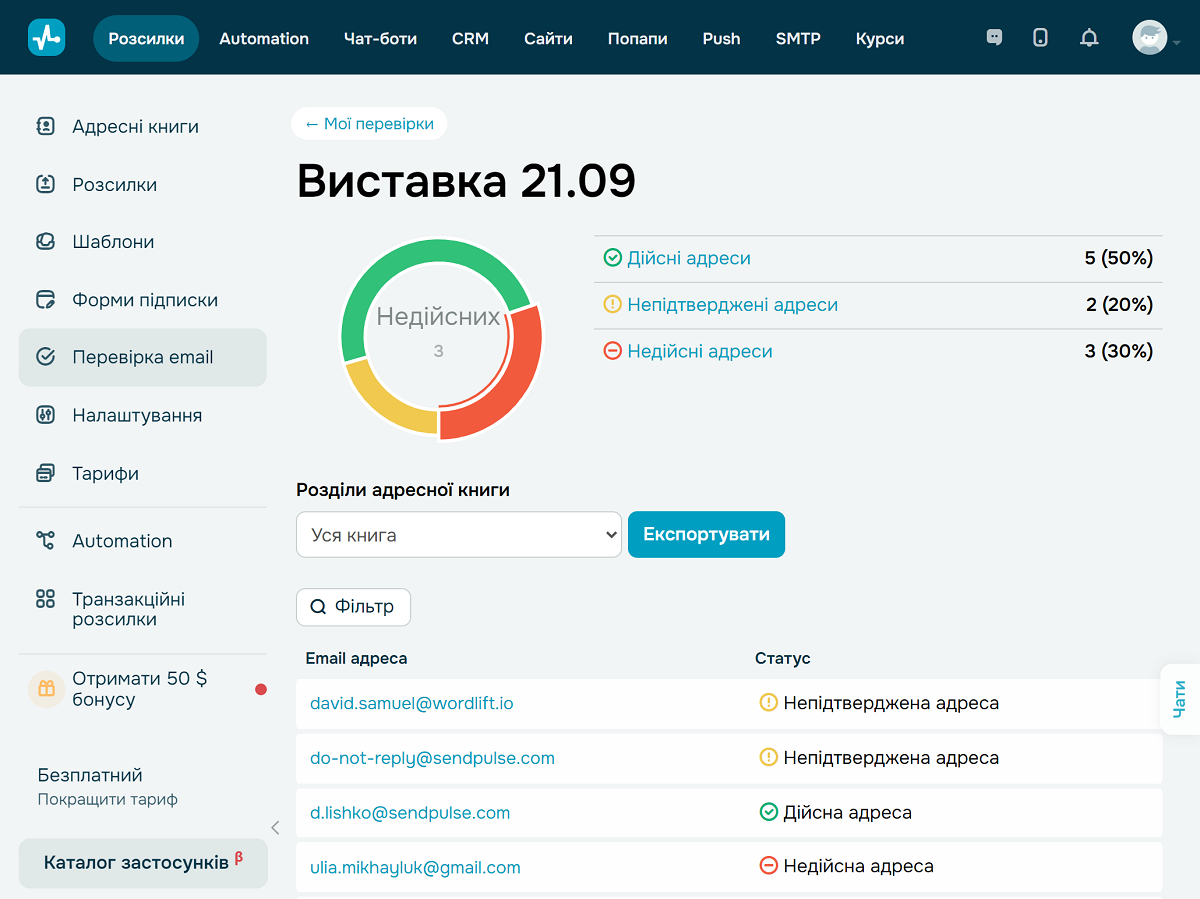Open notifications via the bell icon

1089,37
